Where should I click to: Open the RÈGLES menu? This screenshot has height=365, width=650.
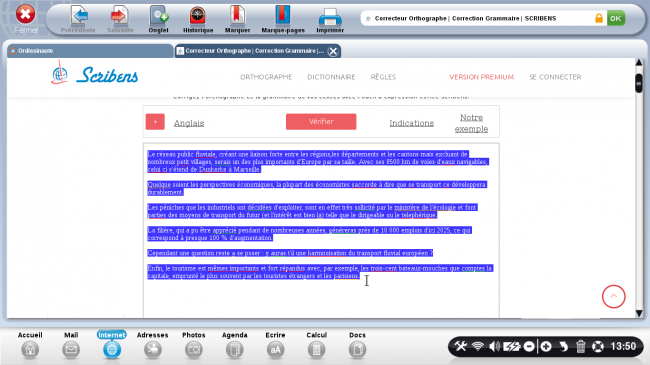point(383,77)
